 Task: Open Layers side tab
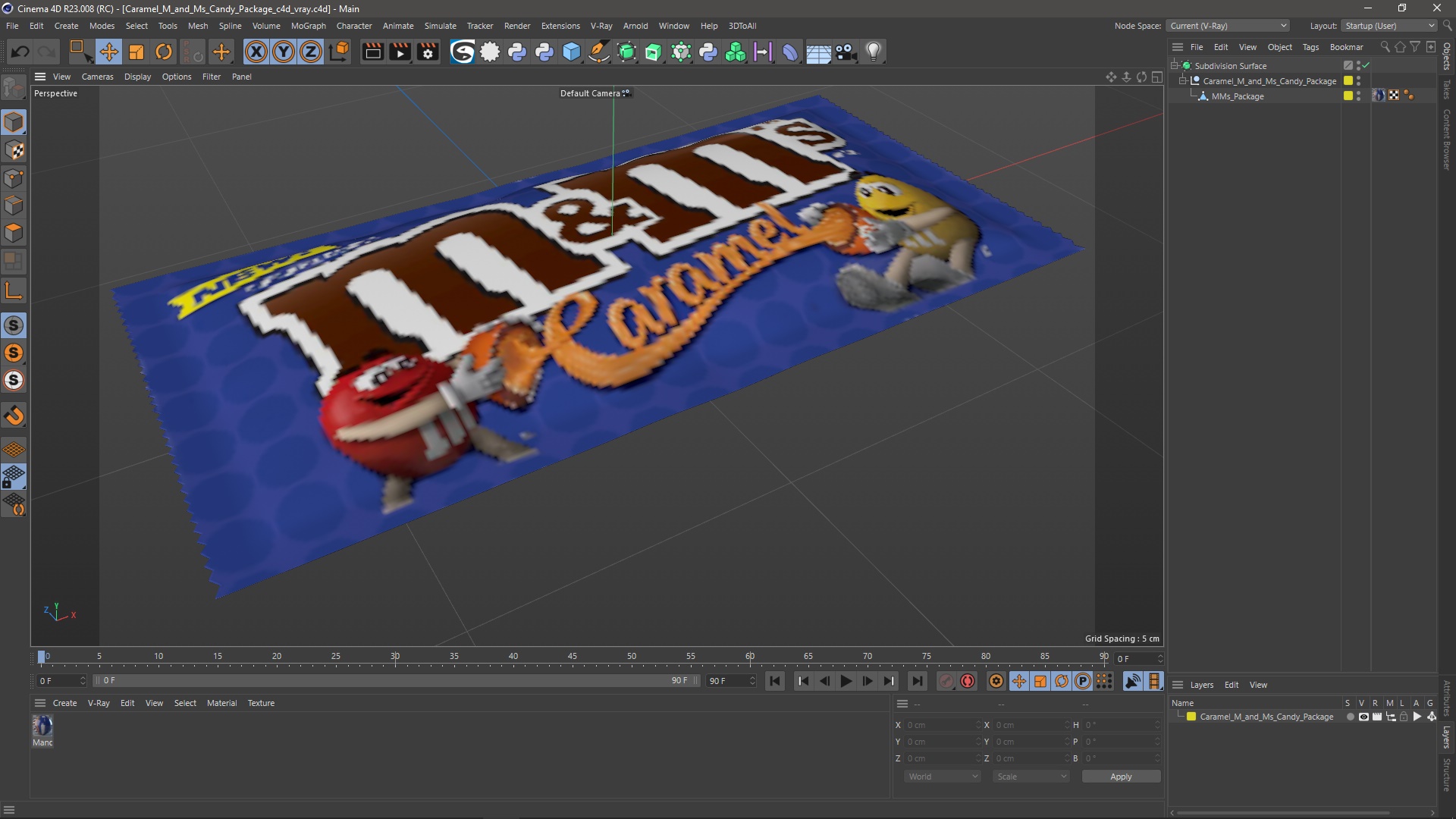click(x=1447, y=737)
